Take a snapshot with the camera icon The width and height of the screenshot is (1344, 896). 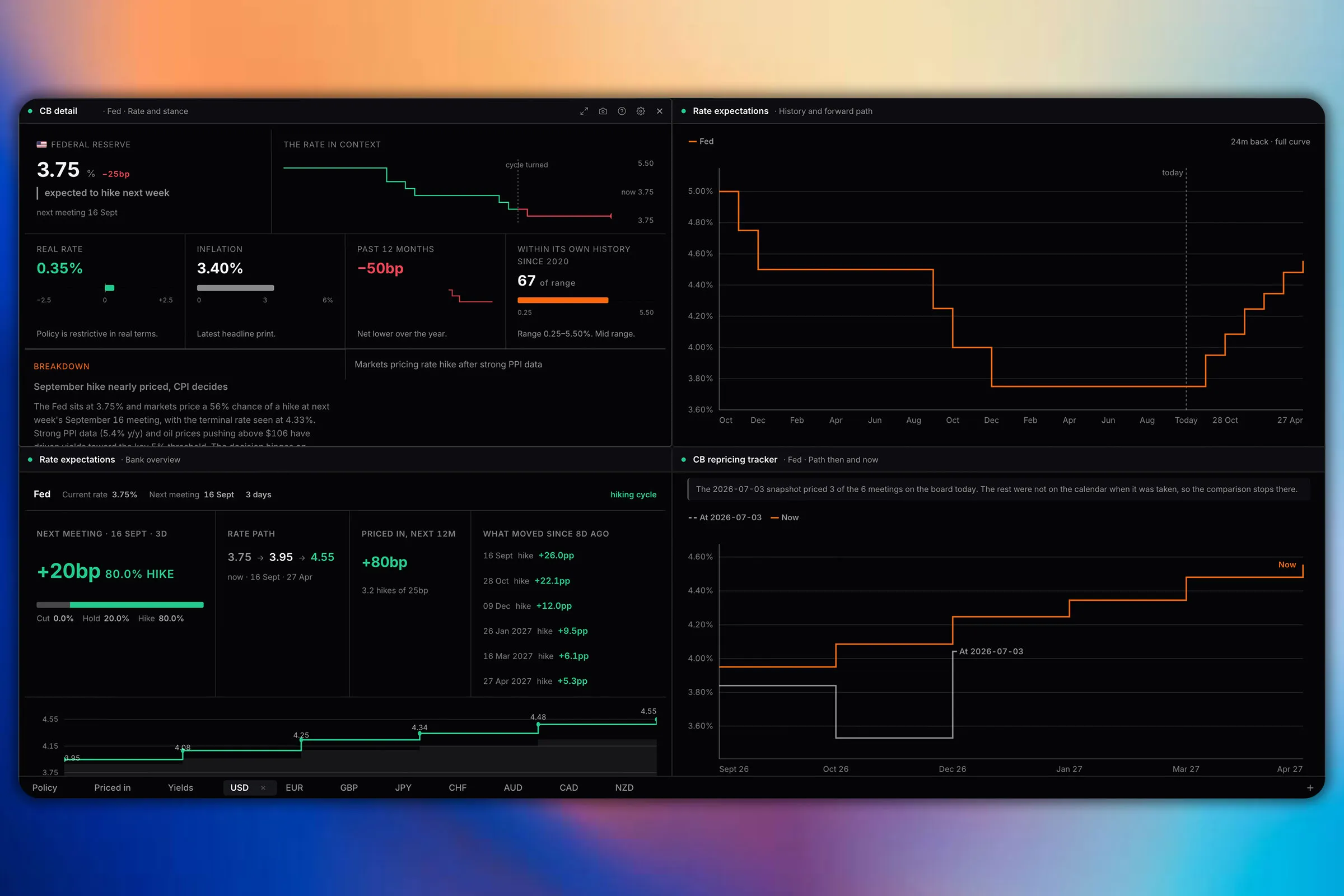coord(603,111)
